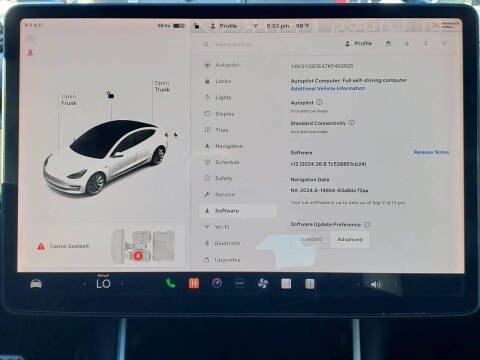
Task: Select Standard update preference
Action: 311,239
